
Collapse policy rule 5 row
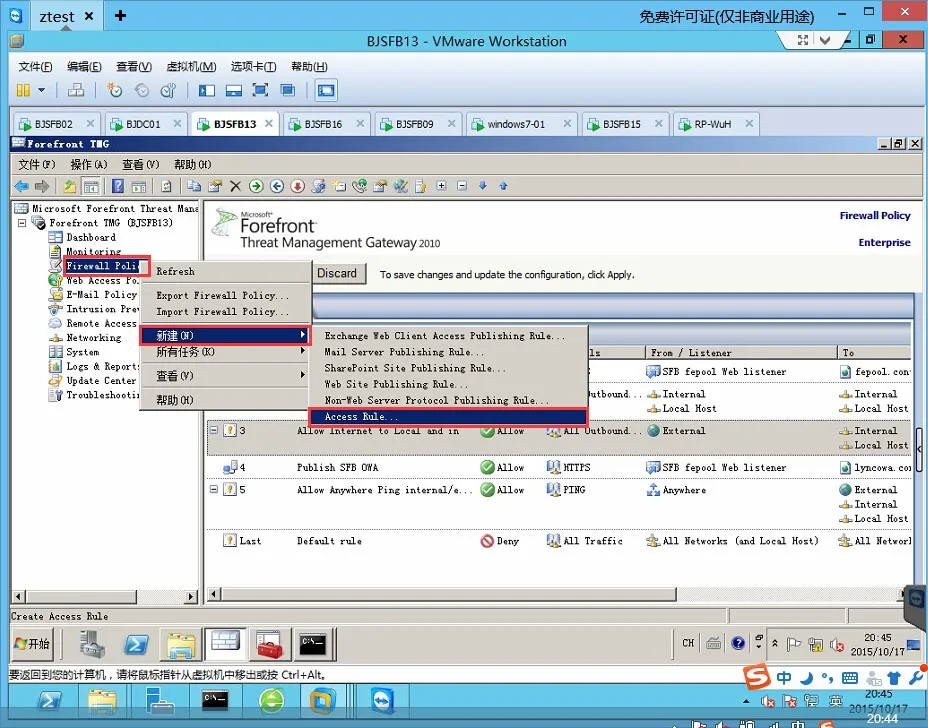[214, 489]
